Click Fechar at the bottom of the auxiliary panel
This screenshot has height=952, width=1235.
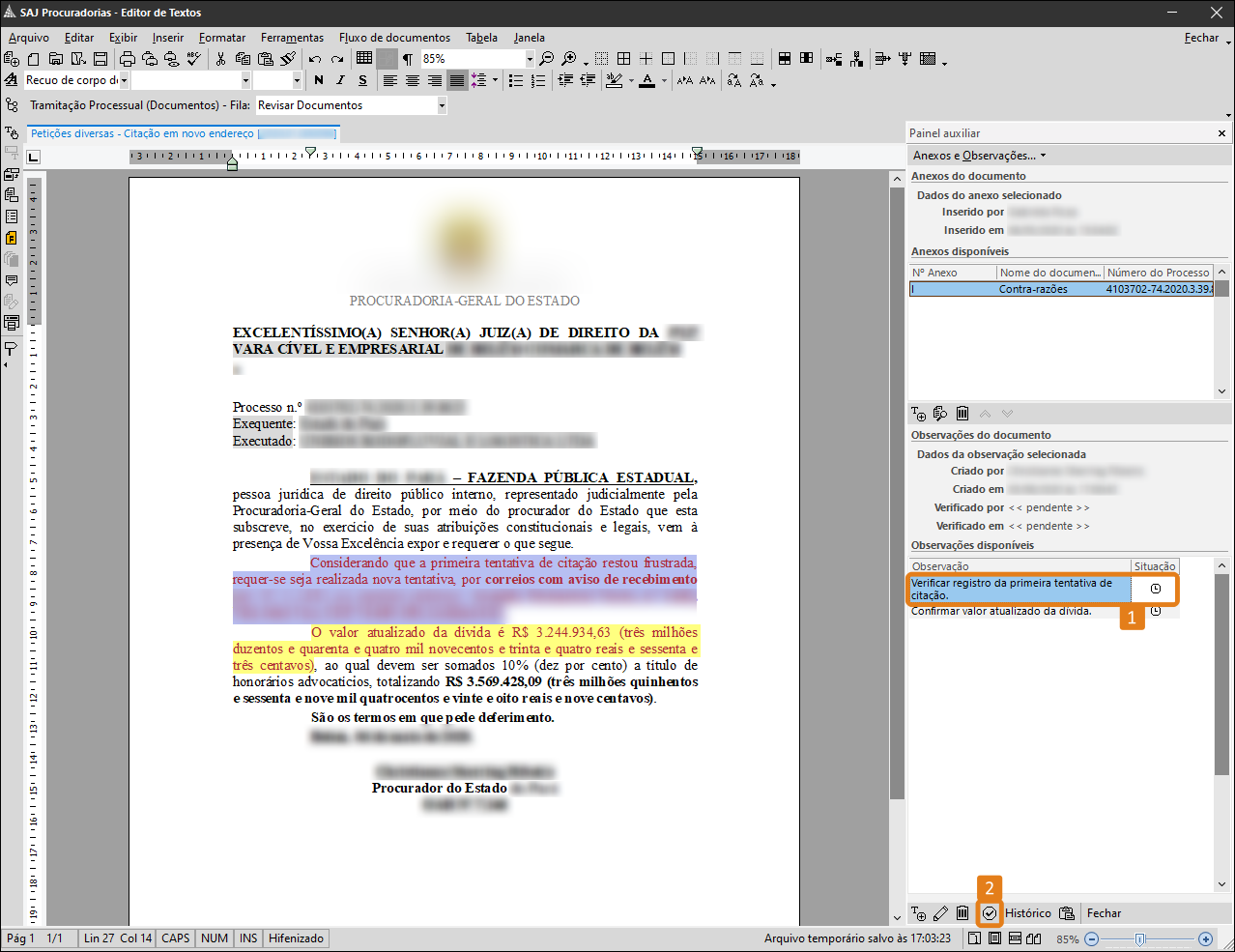(1104, 913)
